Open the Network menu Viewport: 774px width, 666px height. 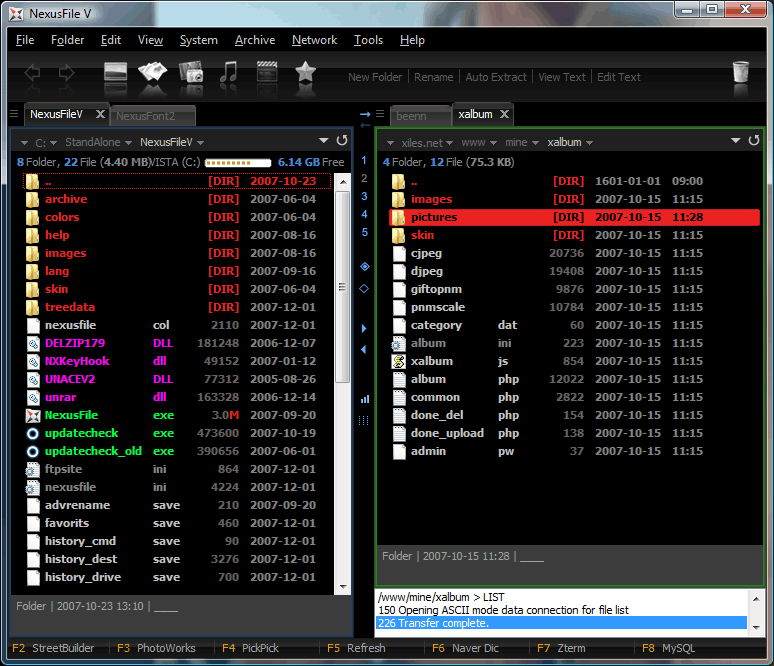314,40
